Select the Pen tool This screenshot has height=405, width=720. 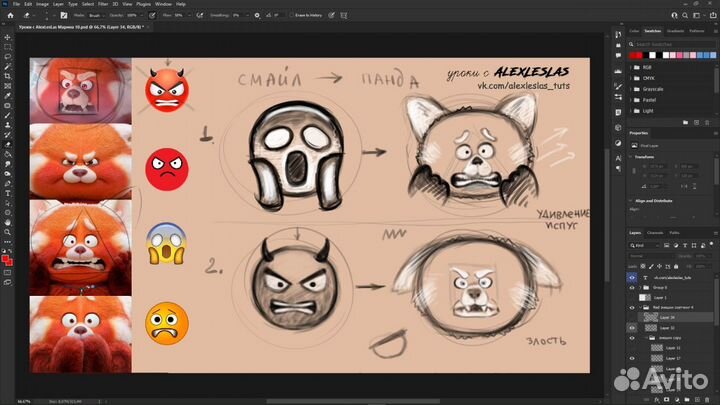tap(7, 184)
